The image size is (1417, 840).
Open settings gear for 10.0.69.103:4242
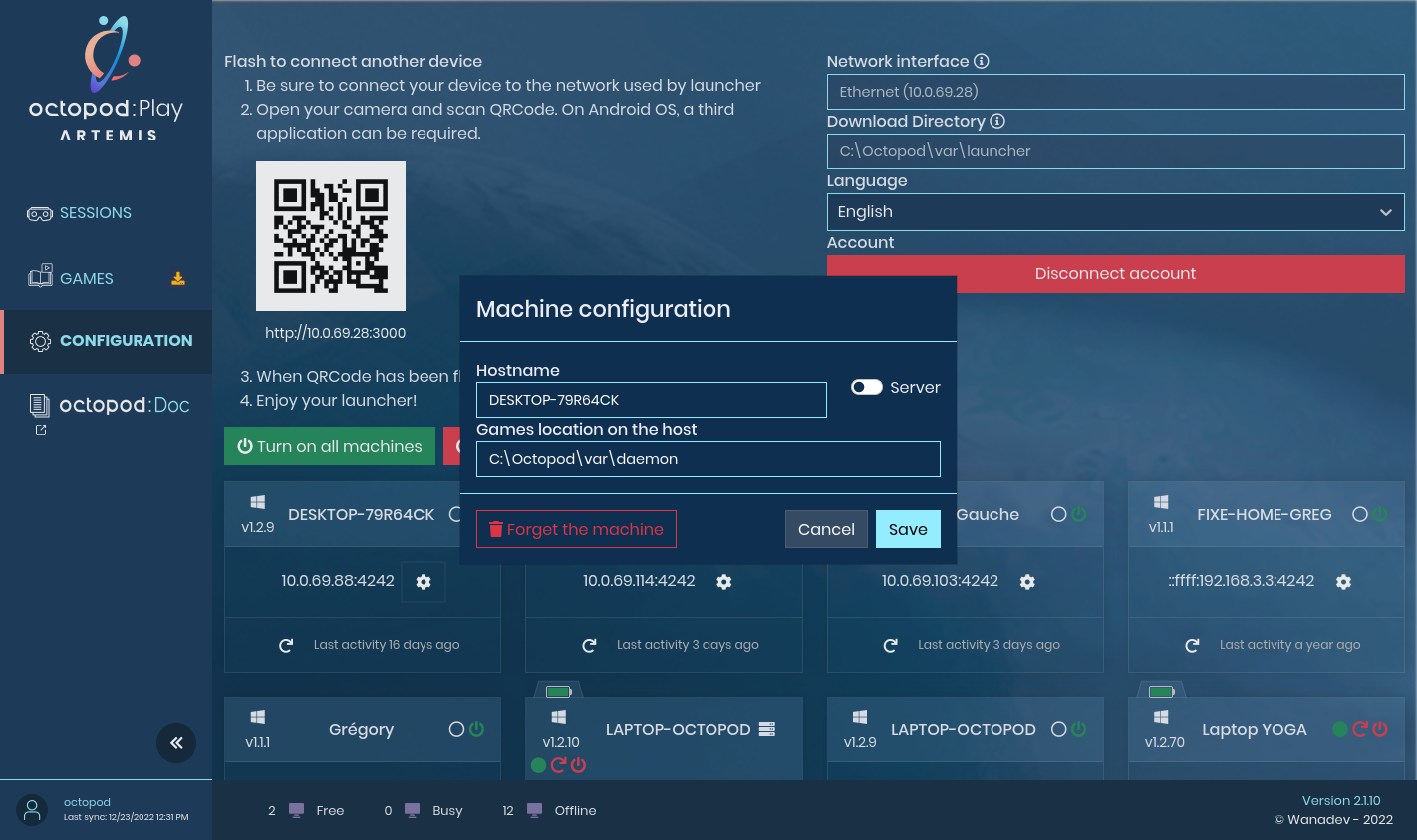pos(1027,582)
